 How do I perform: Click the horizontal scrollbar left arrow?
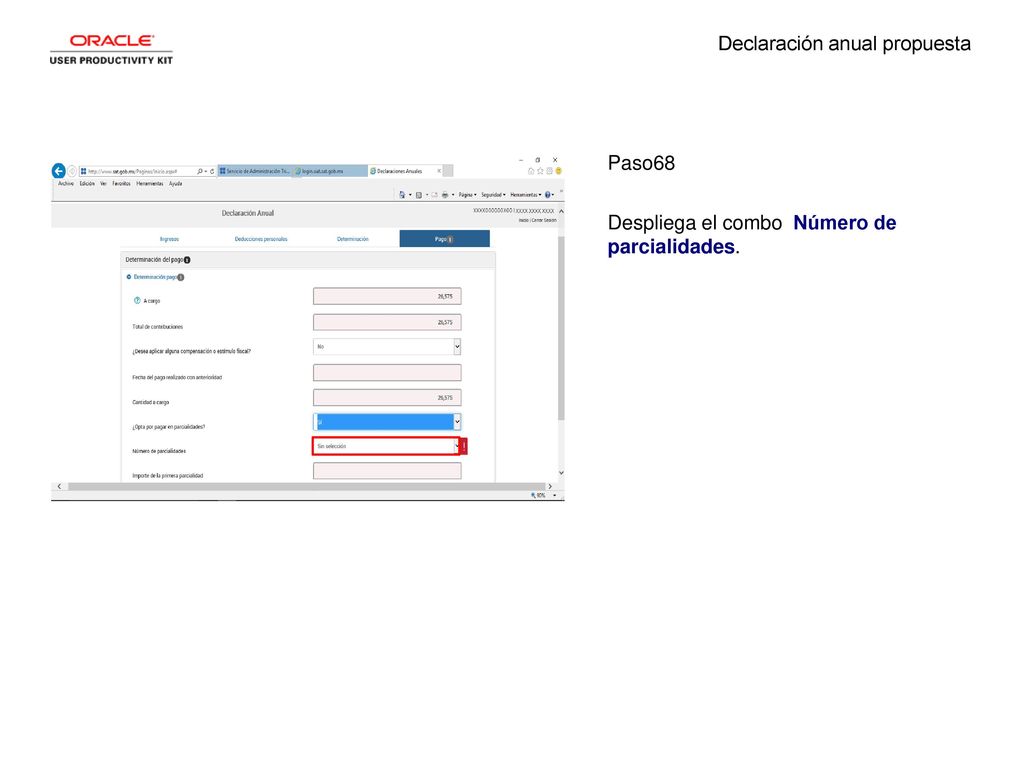pos(59,487)
